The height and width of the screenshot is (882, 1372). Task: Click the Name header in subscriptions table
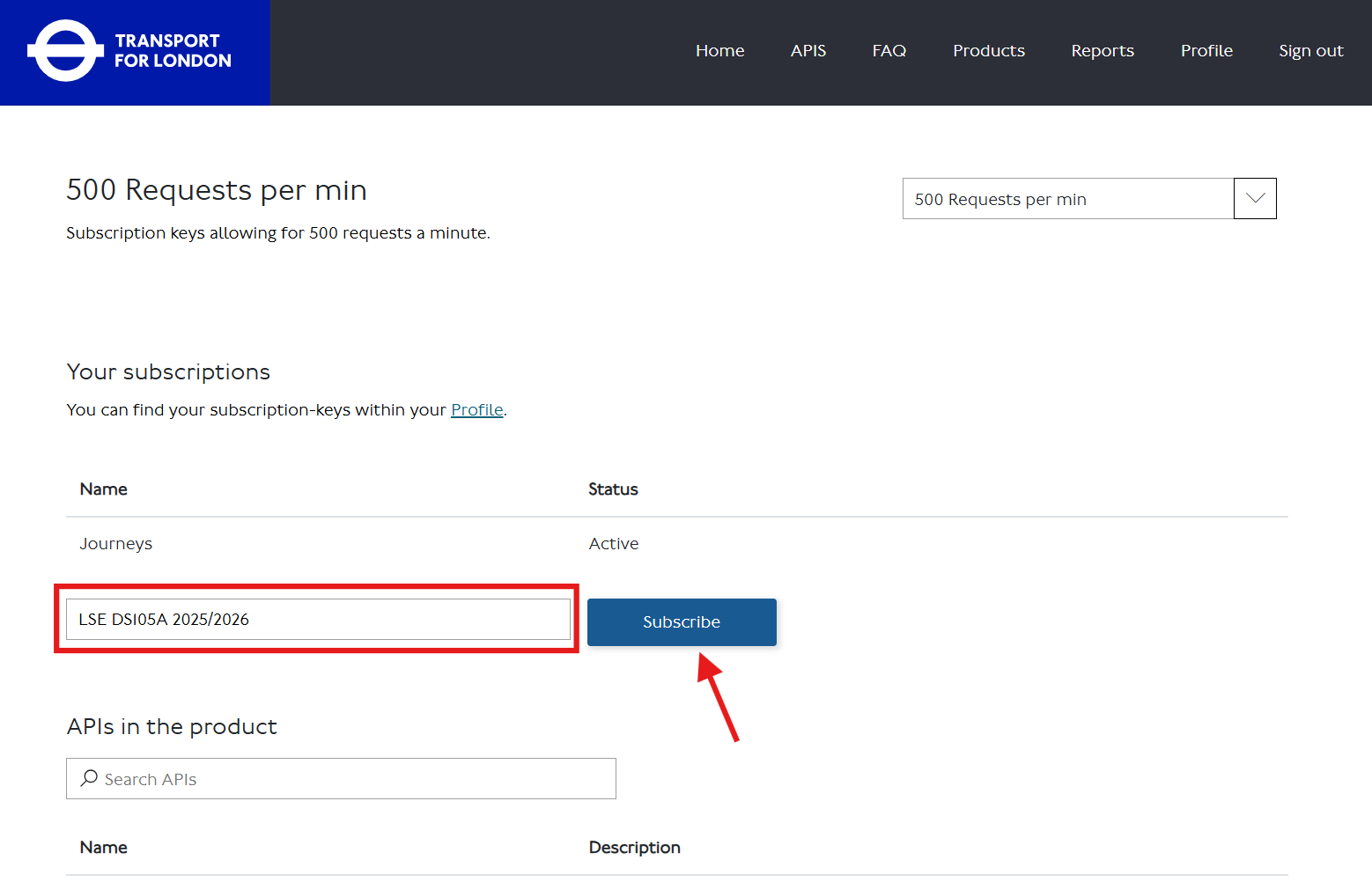(104, 489)
